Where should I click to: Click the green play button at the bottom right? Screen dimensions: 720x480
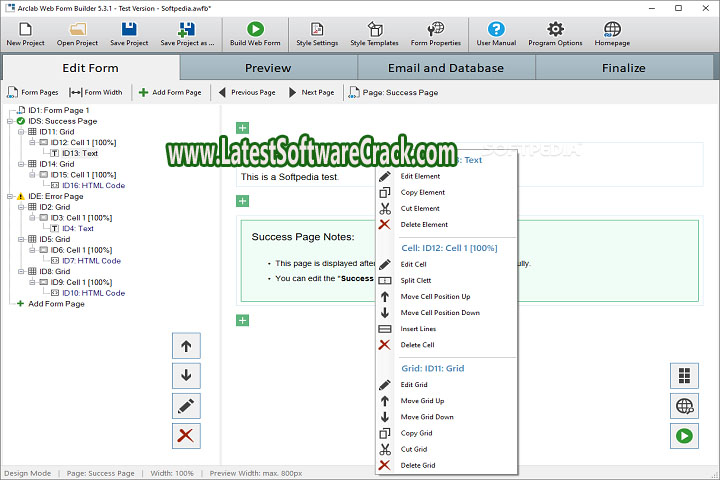click(x=684, y=435)
